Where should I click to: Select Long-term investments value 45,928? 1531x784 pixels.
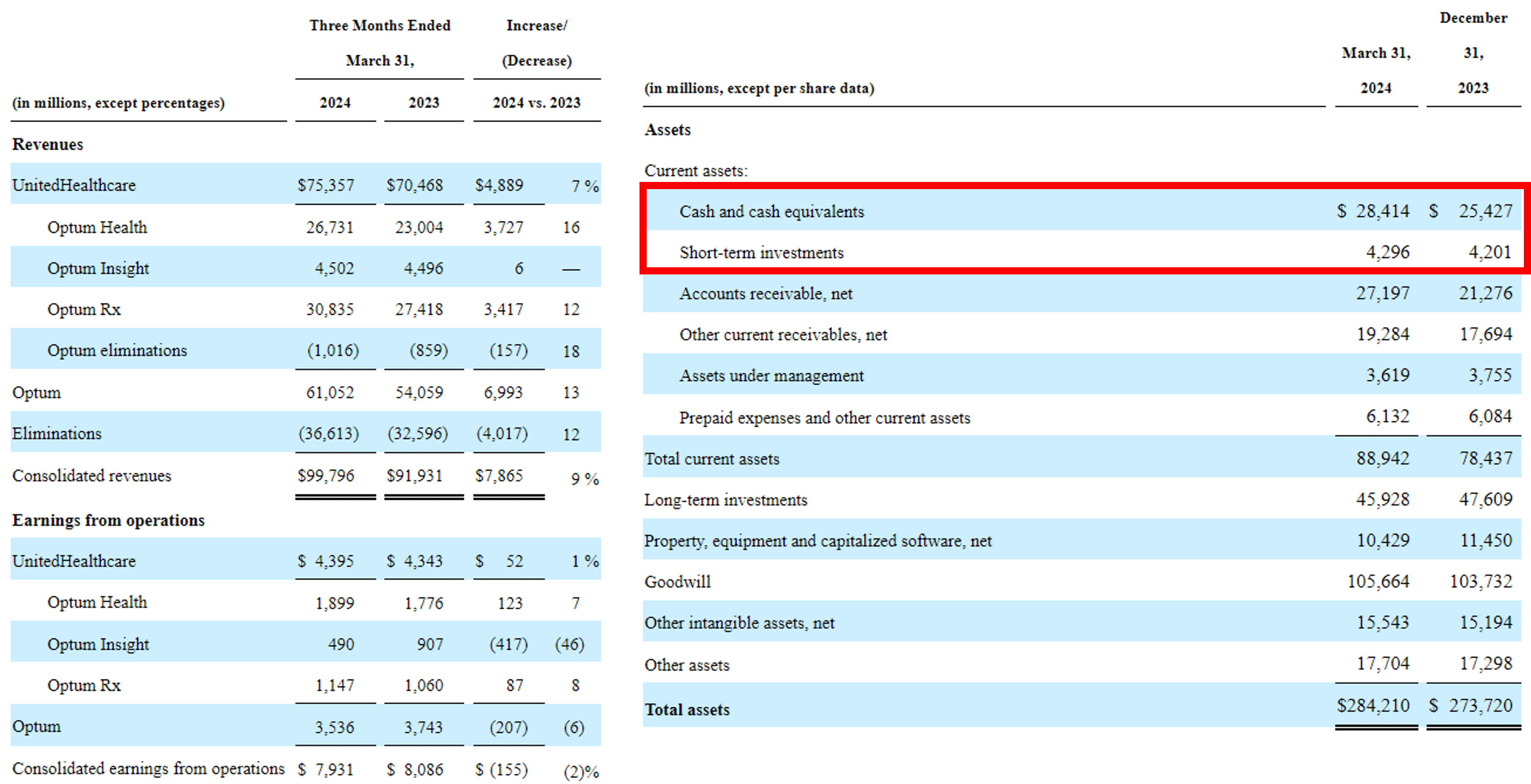pyautogui.click(x=1382, y=499)
